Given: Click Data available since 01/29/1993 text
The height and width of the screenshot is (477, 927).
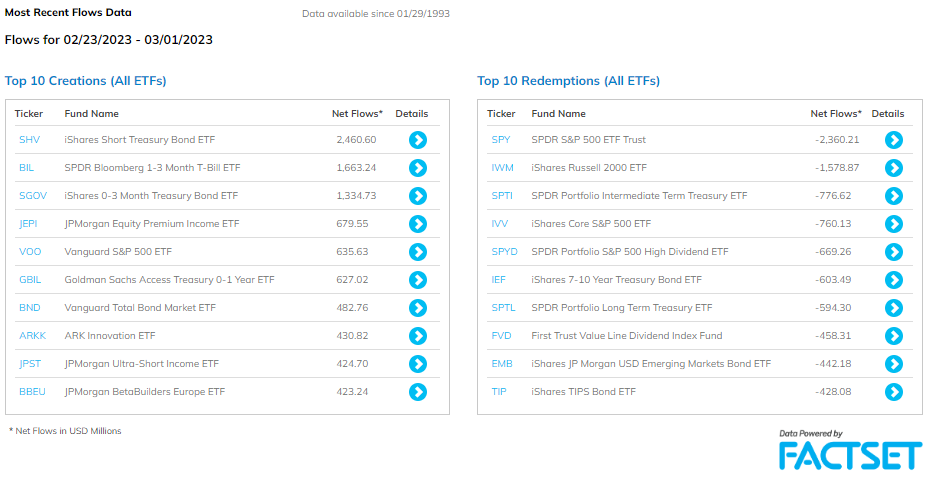Looking at the screenshot, I should click(x=376, y=14).
